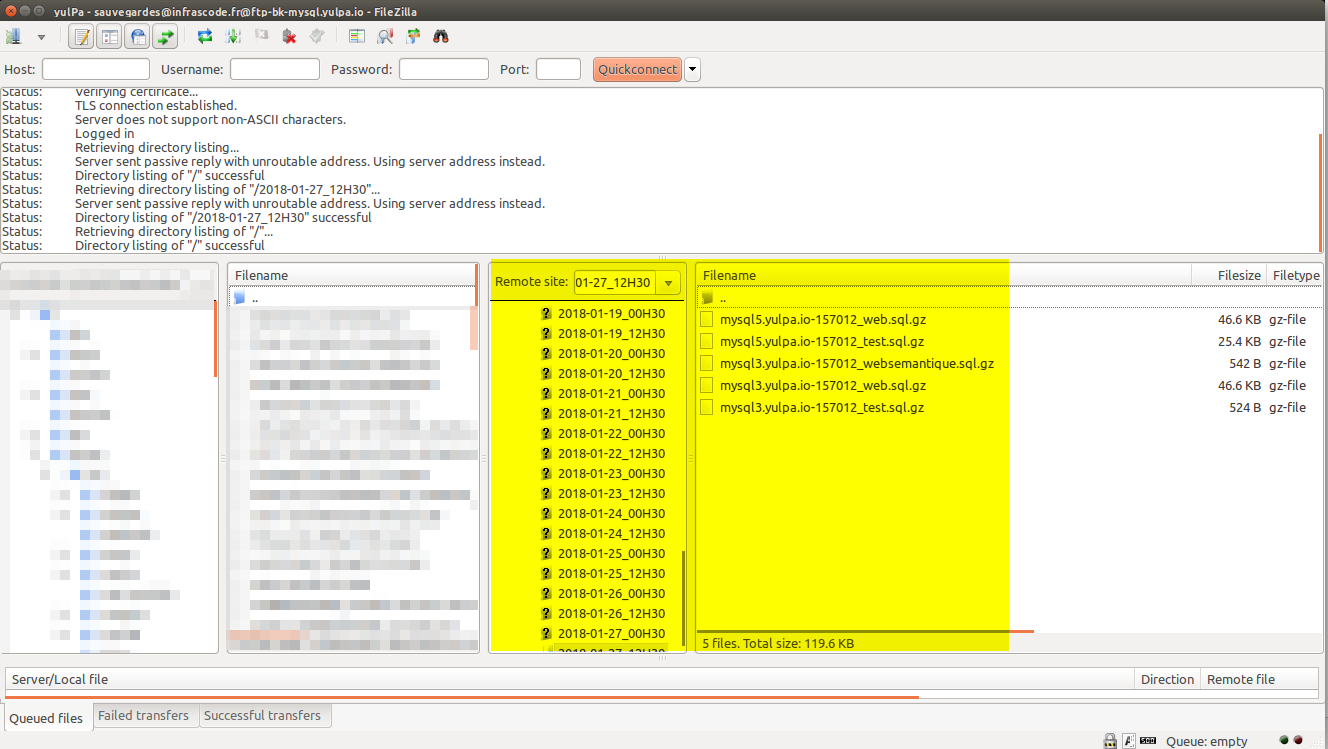Click the remote file list horizontal scrollbar
The image size is (1328, 749).
tap(865, 631)
